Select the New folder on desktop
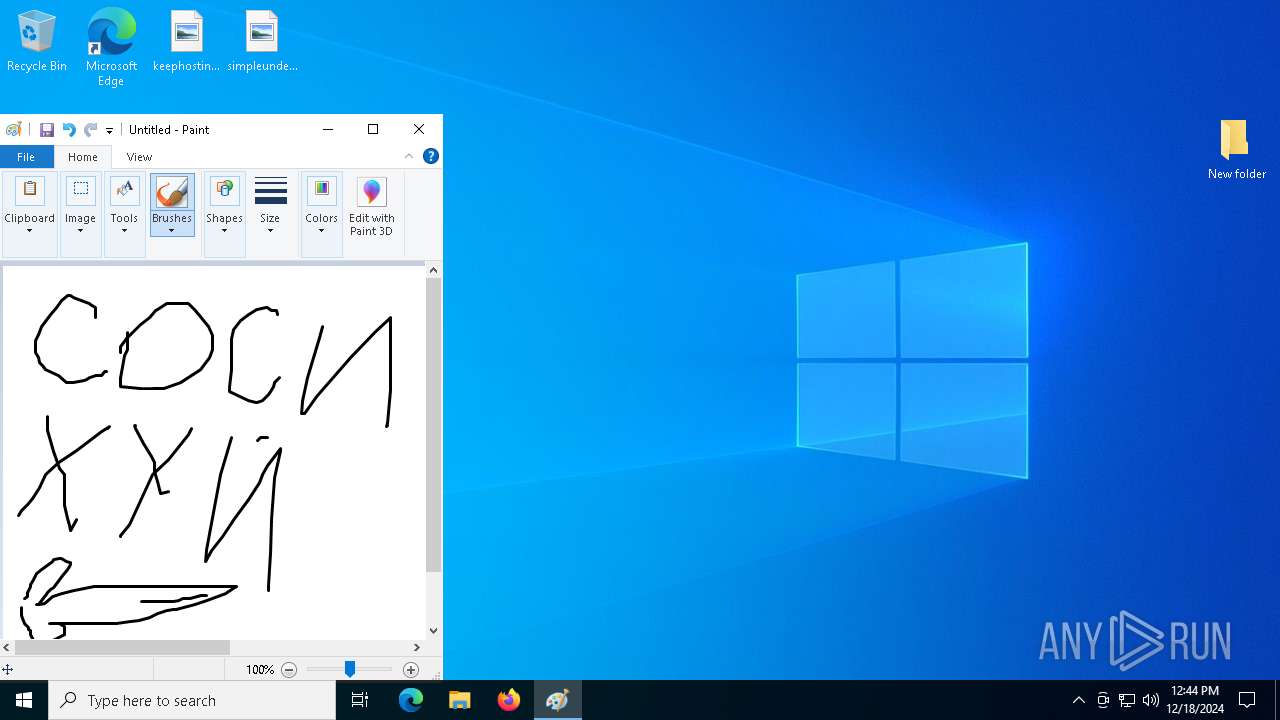 1236,150
